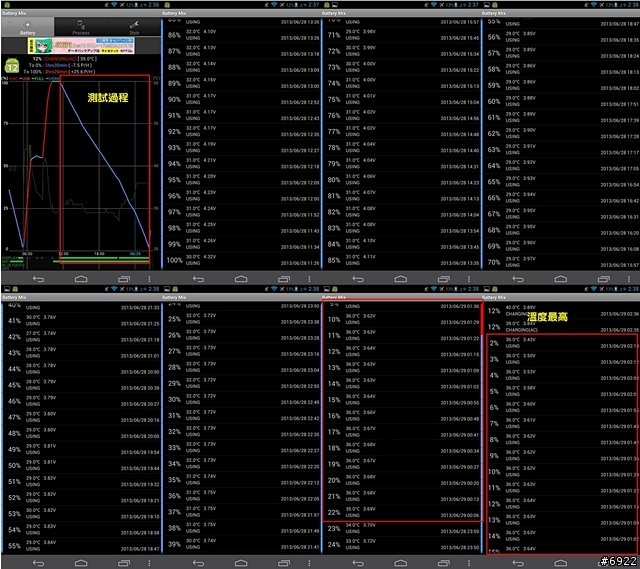This screenshot has width=640, height=569.
Task: Open the anime character ad banner
Action: tap(81, 46)
